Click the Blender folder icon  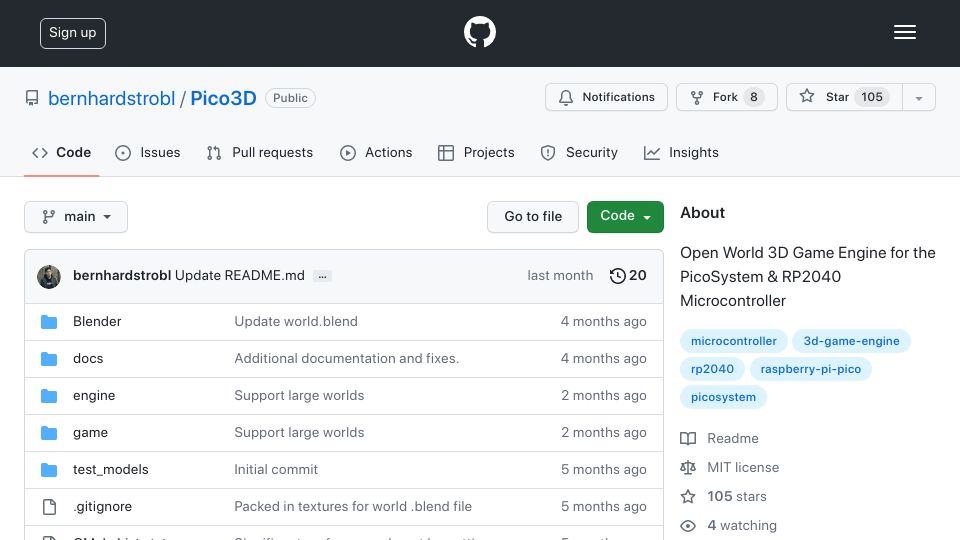point(49,321)
